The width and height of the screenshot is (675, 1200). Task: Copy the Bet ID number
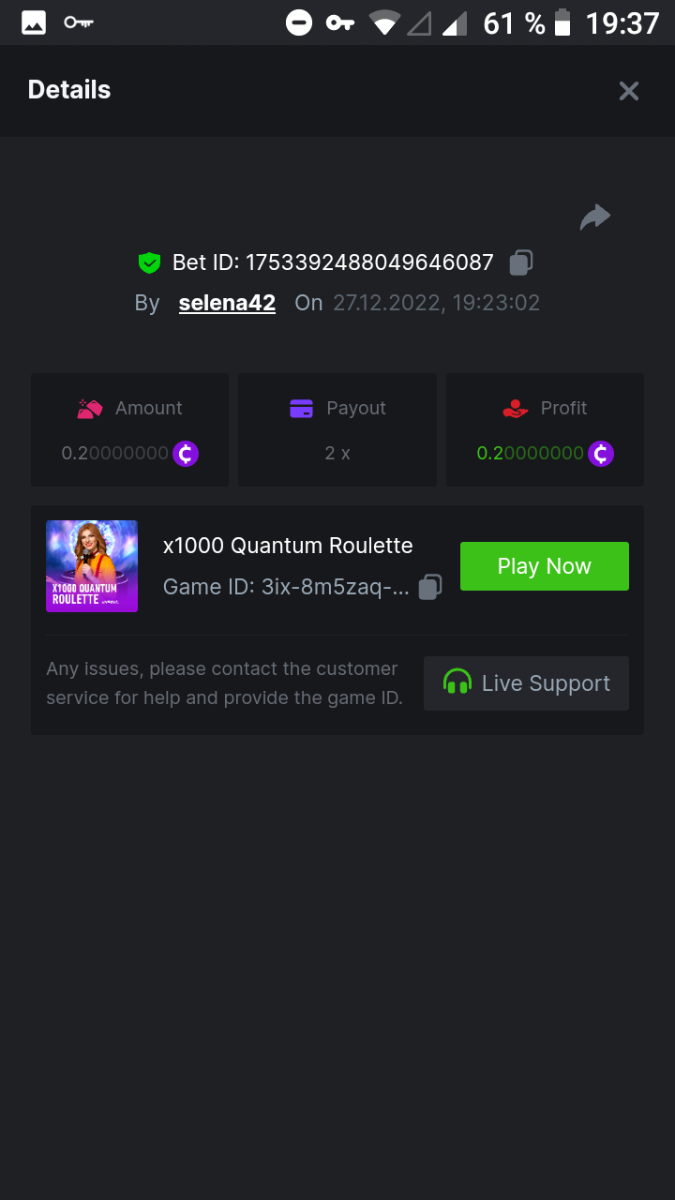tap(521, 263)
